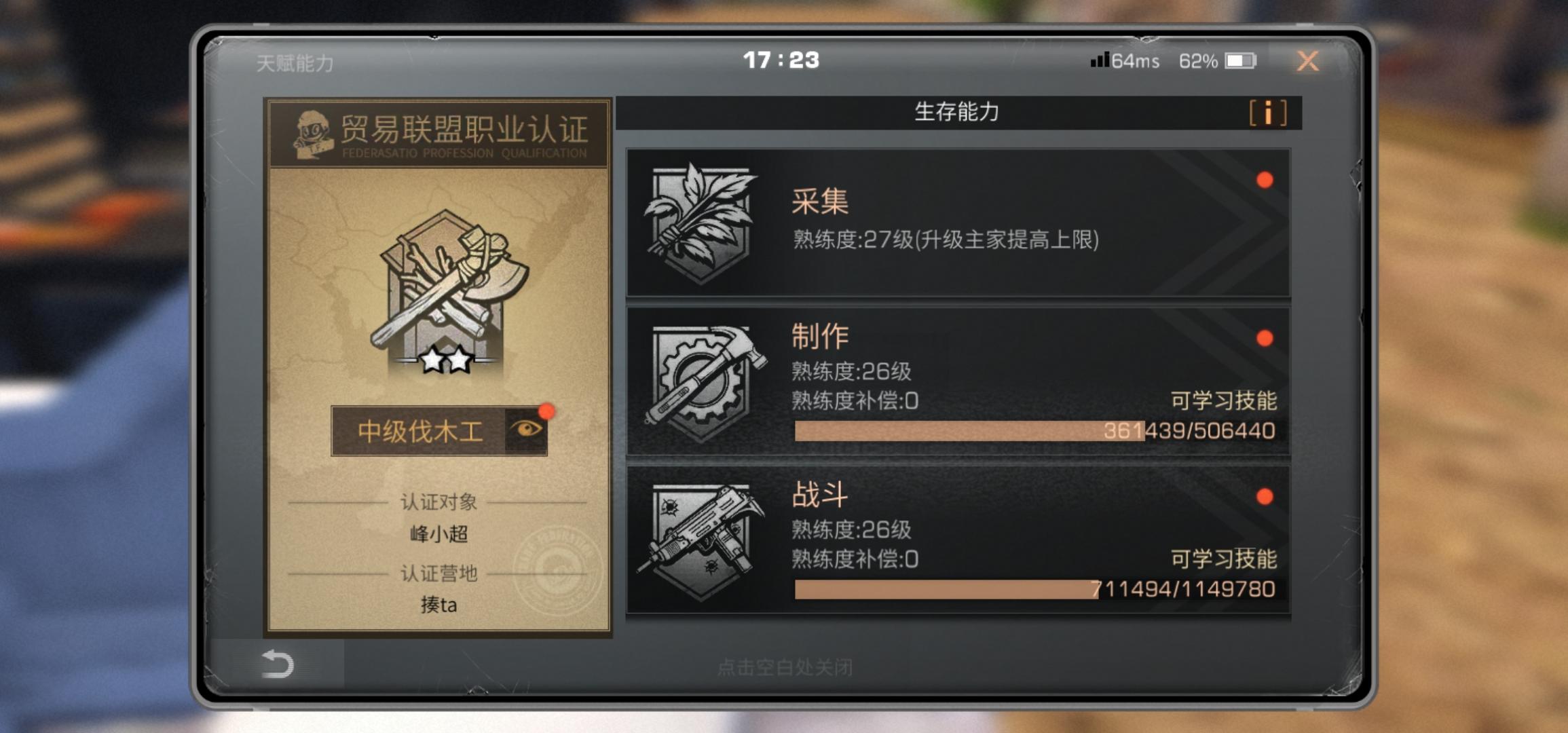
Task: Click the red notification dot on 采集 row
Action: click(1264, 180)
